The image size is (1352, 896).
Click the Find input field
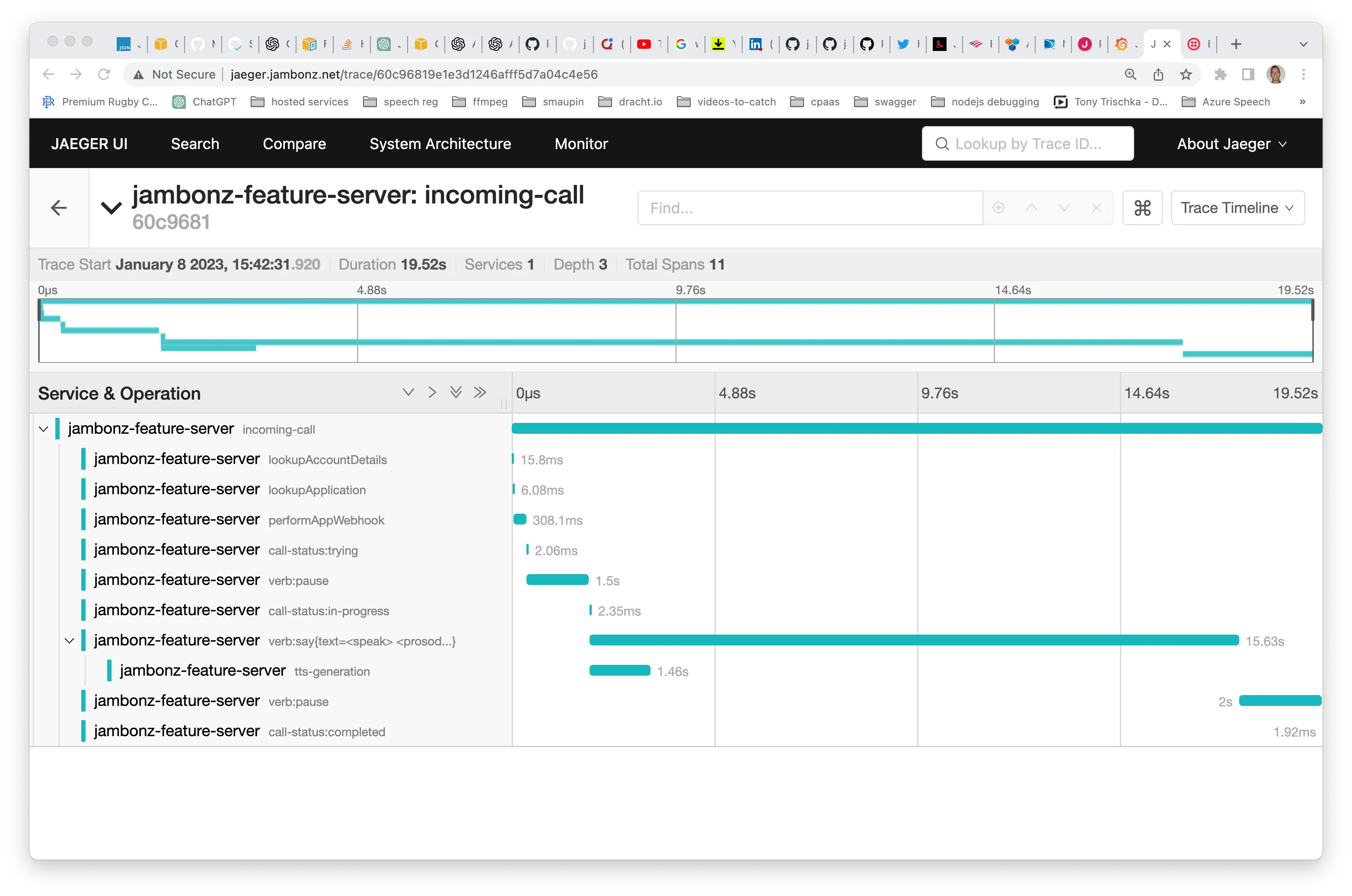(810, 208)
